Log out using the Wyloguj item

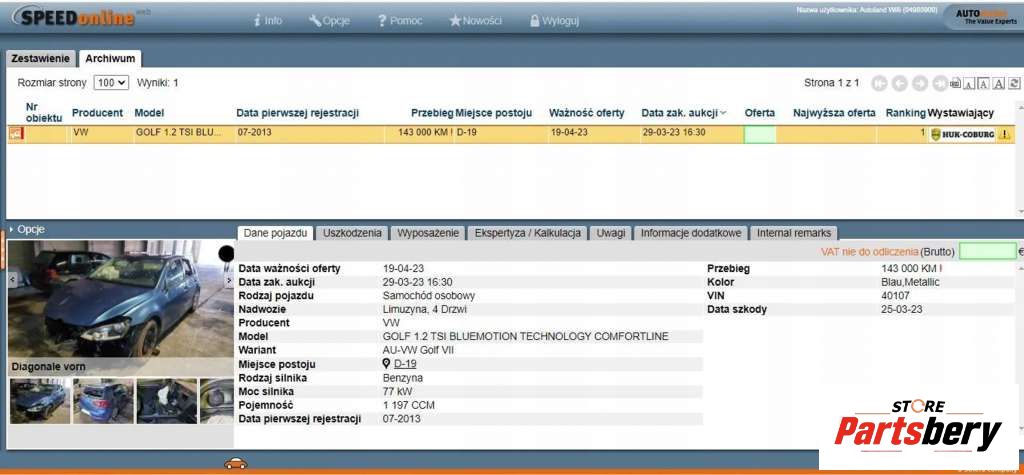tap(554, 21)
